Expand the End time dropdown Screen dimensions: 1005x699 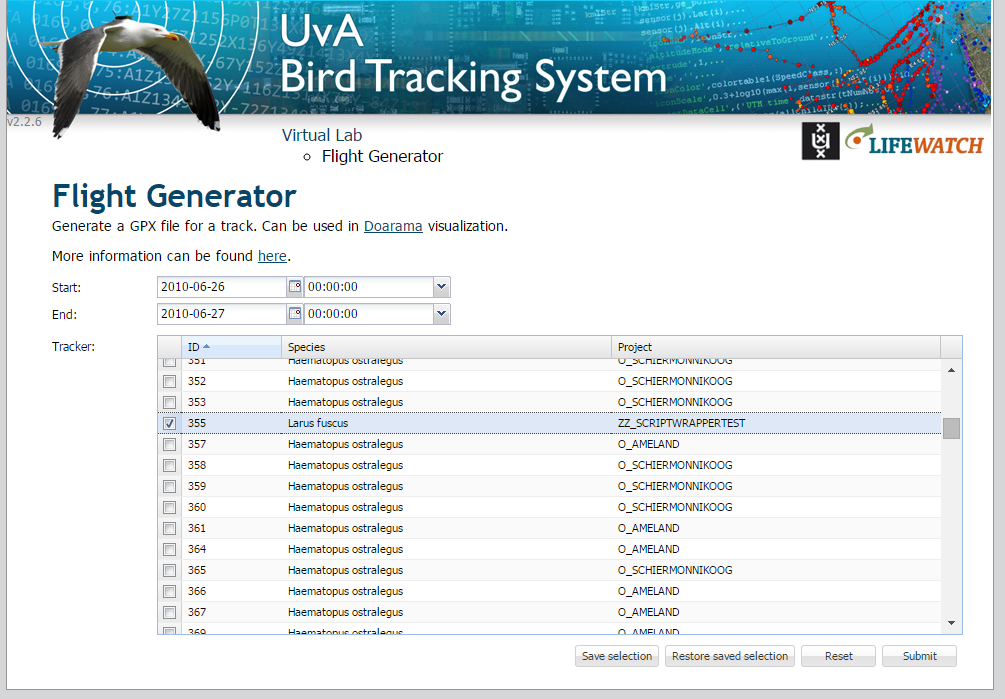click(x=441, y=314)
